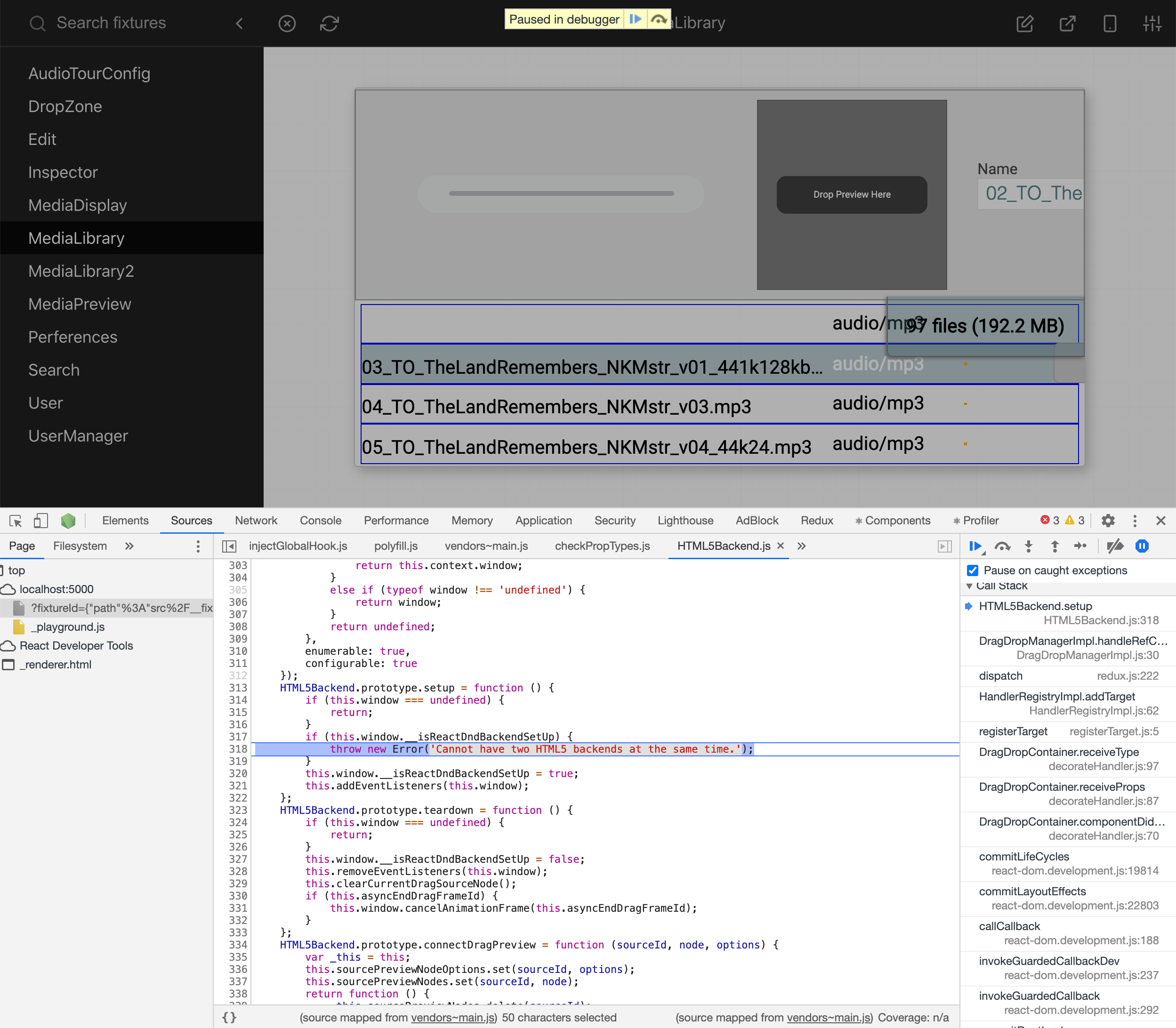Viewport: 1176px width, 1028px height.
Task: Select the inspect element tool
Action: point(16,520)
